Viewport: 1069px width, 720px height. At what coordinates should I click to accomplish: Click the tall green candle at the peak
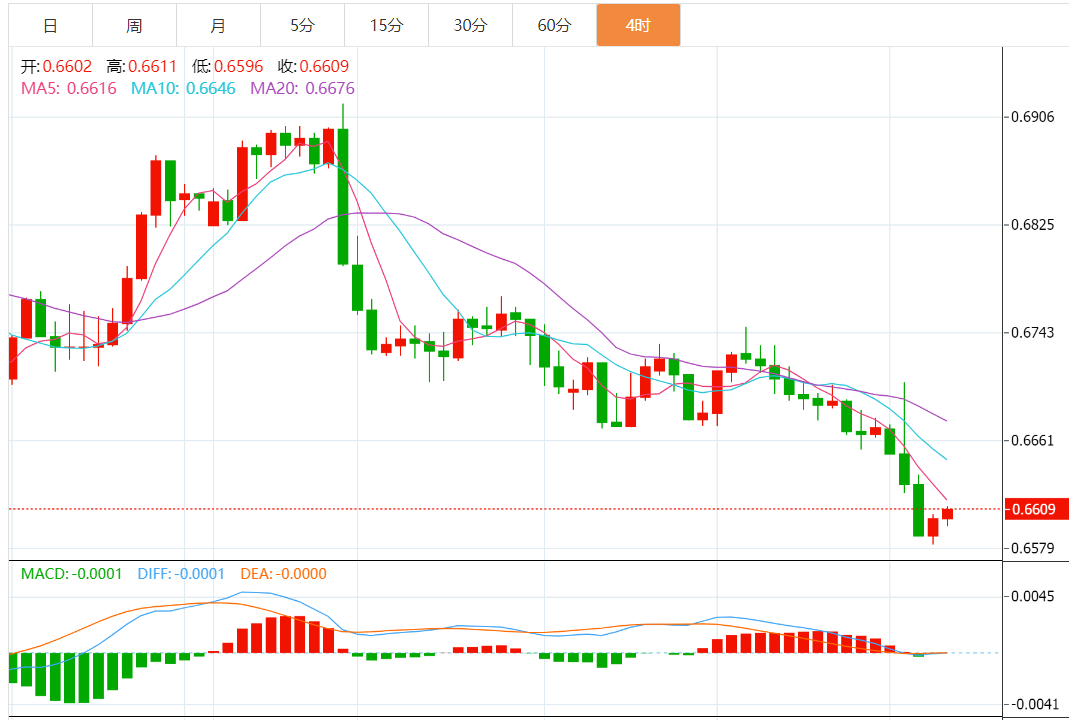click(x=343, y=196)
